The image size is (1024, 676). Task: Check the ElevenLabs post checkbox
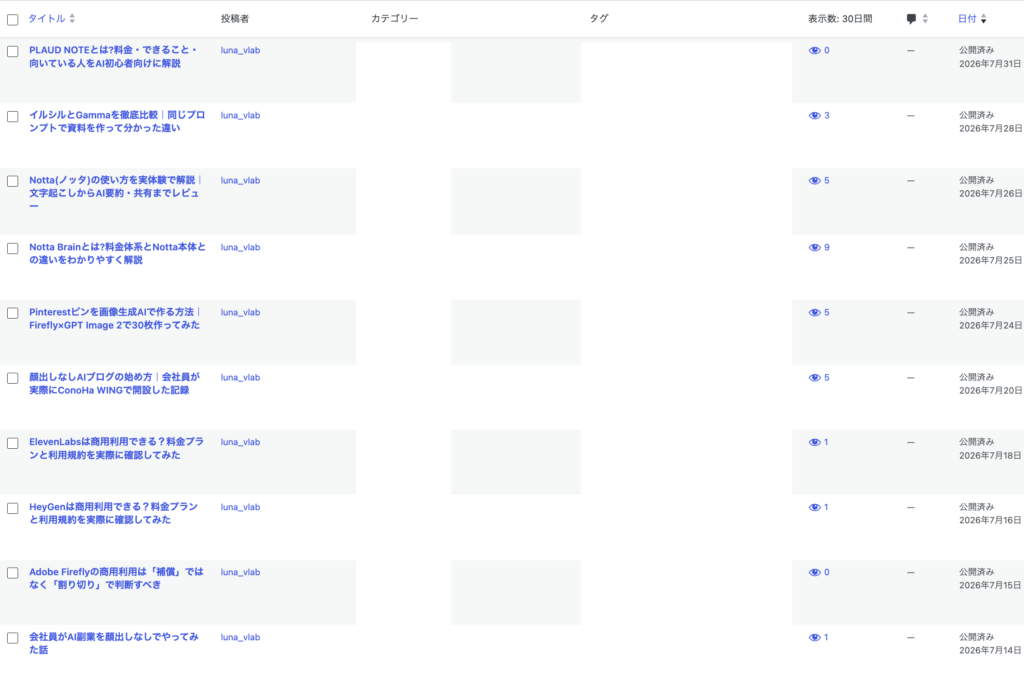click(x=12, y=443)
